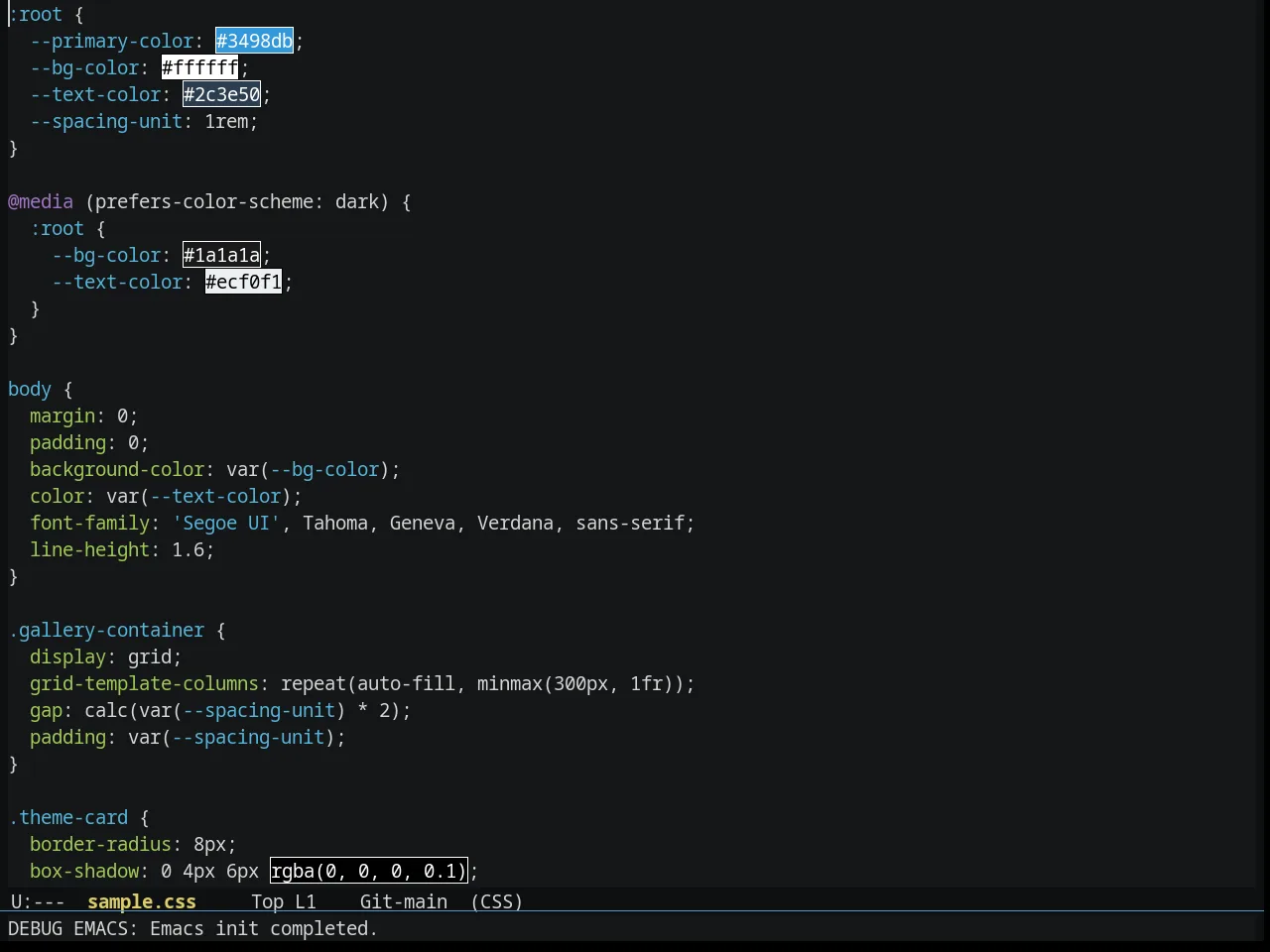The image size is (1270, 952).
Task: Click the .gallery-container selector
Action: pyautogui.click(x=106, y=630)
